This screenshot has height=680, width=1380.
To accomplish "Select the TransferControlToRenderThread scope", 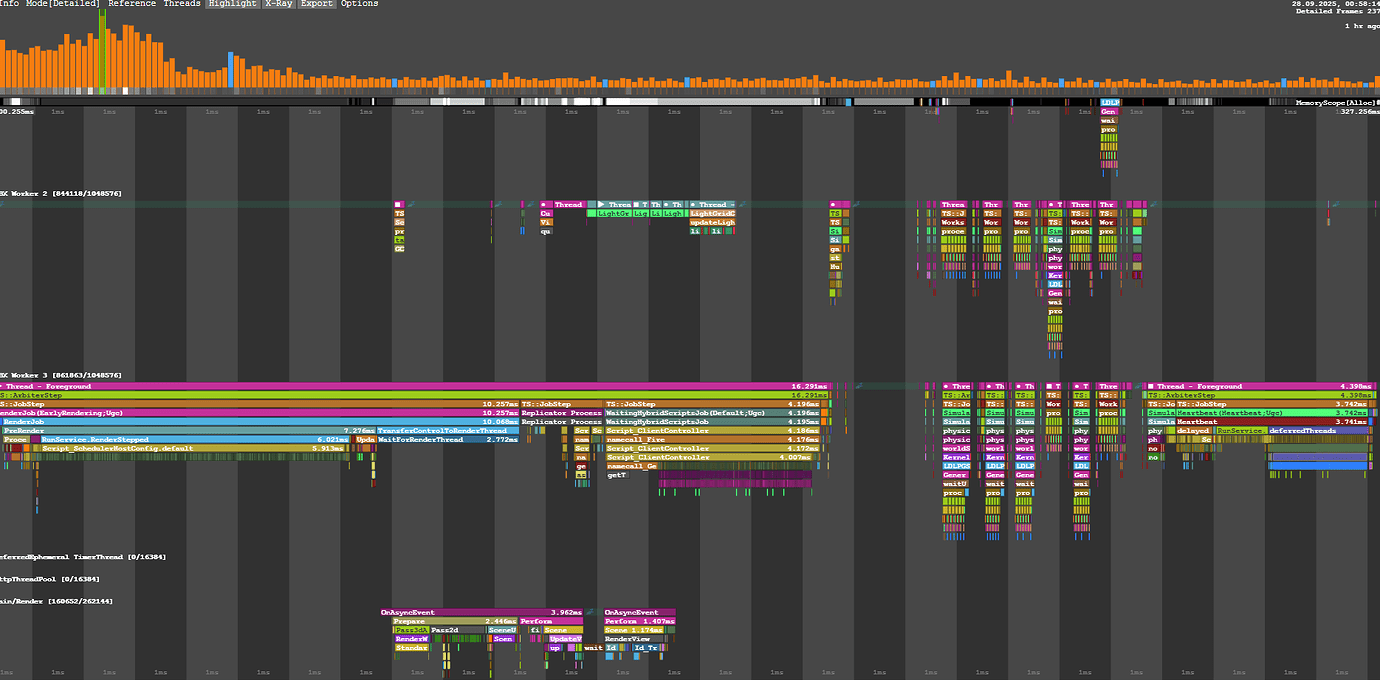I will (x=448, y=431).
